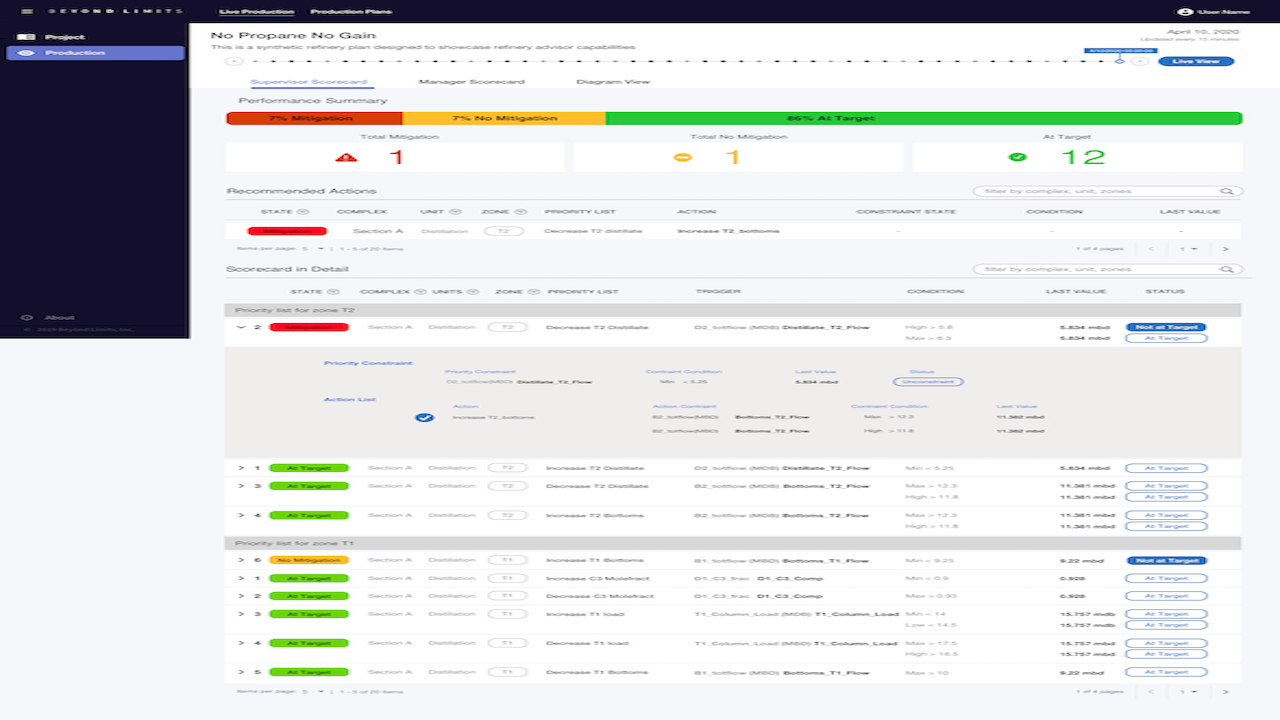Go to previous page in Recommended Actions

coord(1151,248)
